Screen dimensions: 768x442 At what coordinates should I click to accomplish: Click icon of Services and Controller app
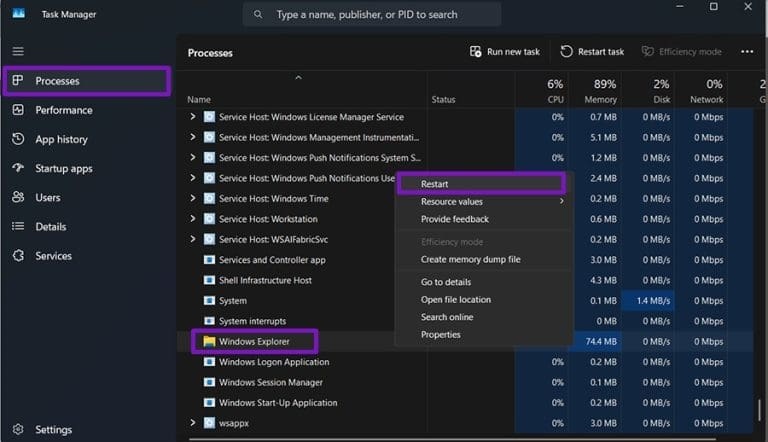(x=209, y=260)
